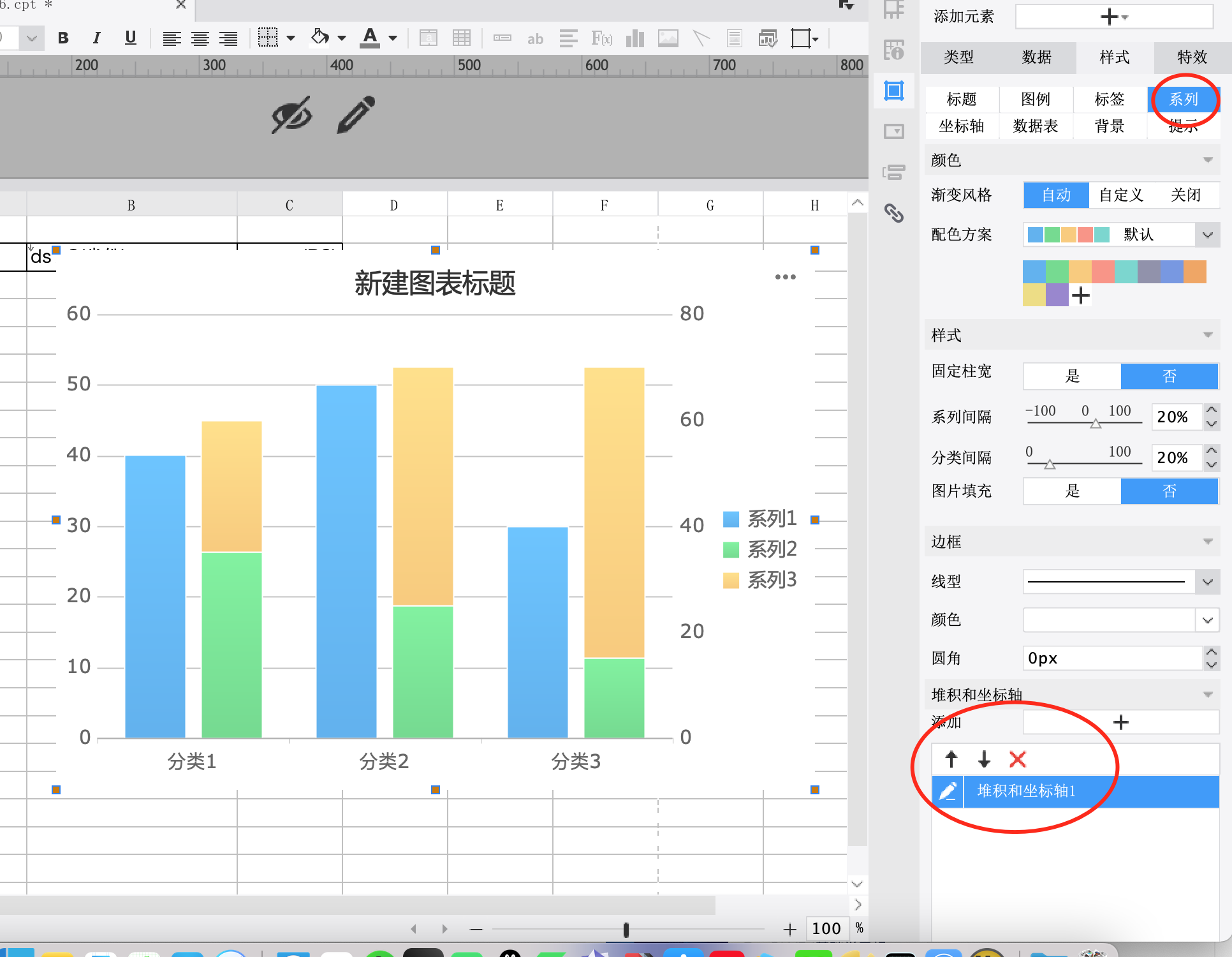Image resolution: width=1232 pixels, height=957 pixels.
Task: Set 图片填充 to 否
Action: tap(1170, 491)
